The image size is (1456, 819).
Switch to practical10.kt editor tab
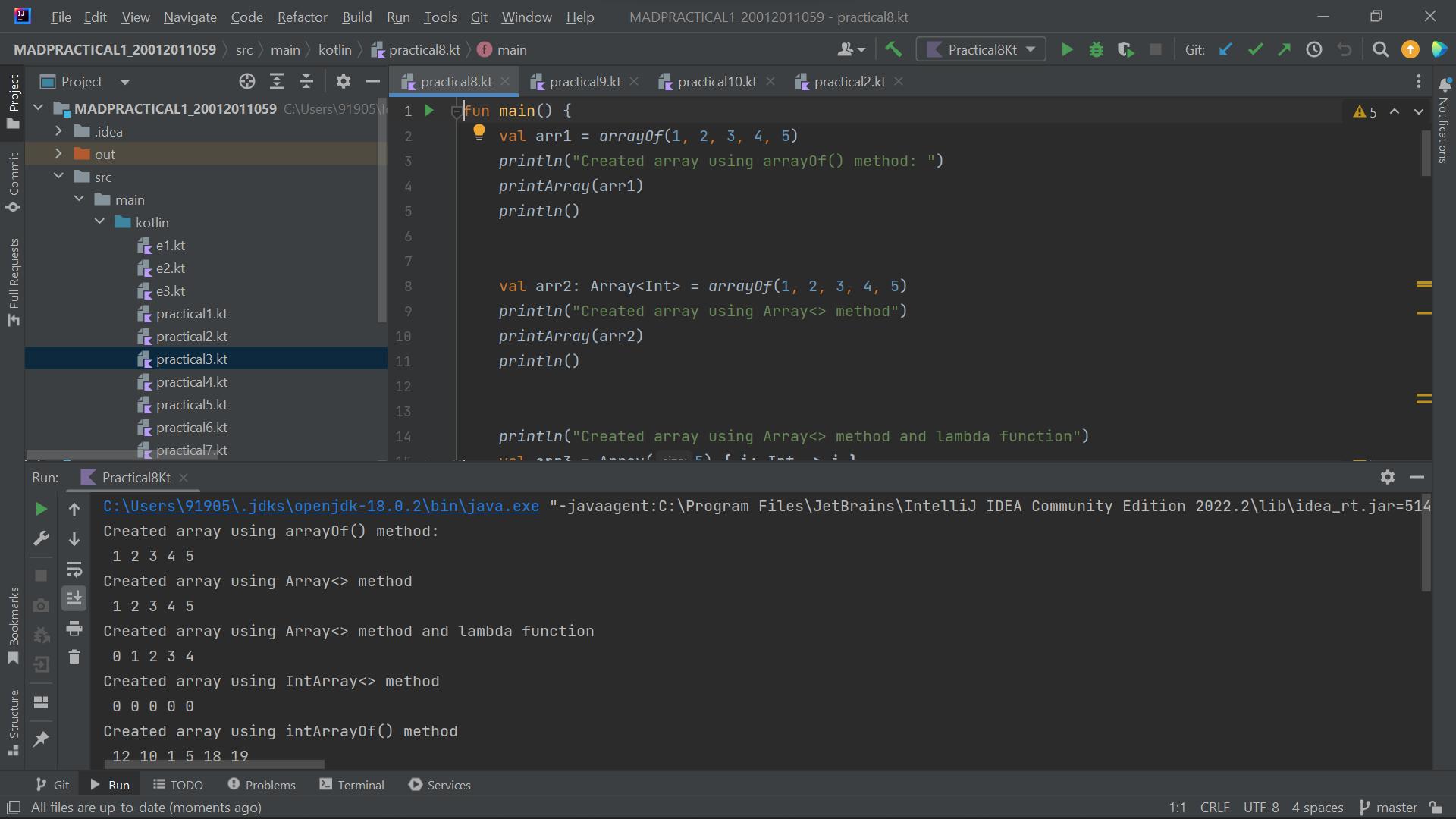[x=717, y=81]
